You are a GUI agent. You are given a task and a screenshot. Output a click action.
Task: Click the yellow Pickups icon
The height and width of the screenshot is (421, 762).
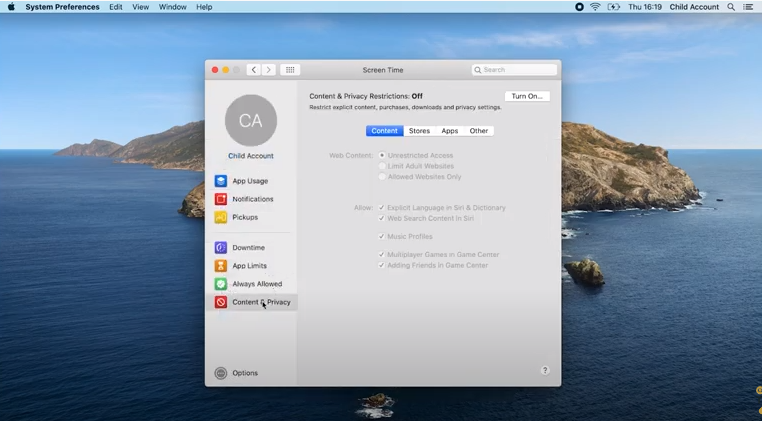tap(221, 217)
